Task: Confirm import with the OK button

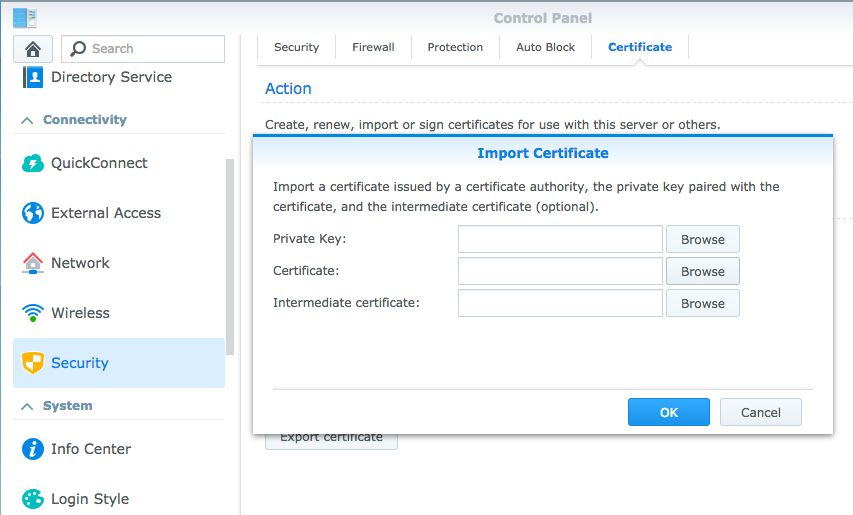Action: (x=668, y=412)
